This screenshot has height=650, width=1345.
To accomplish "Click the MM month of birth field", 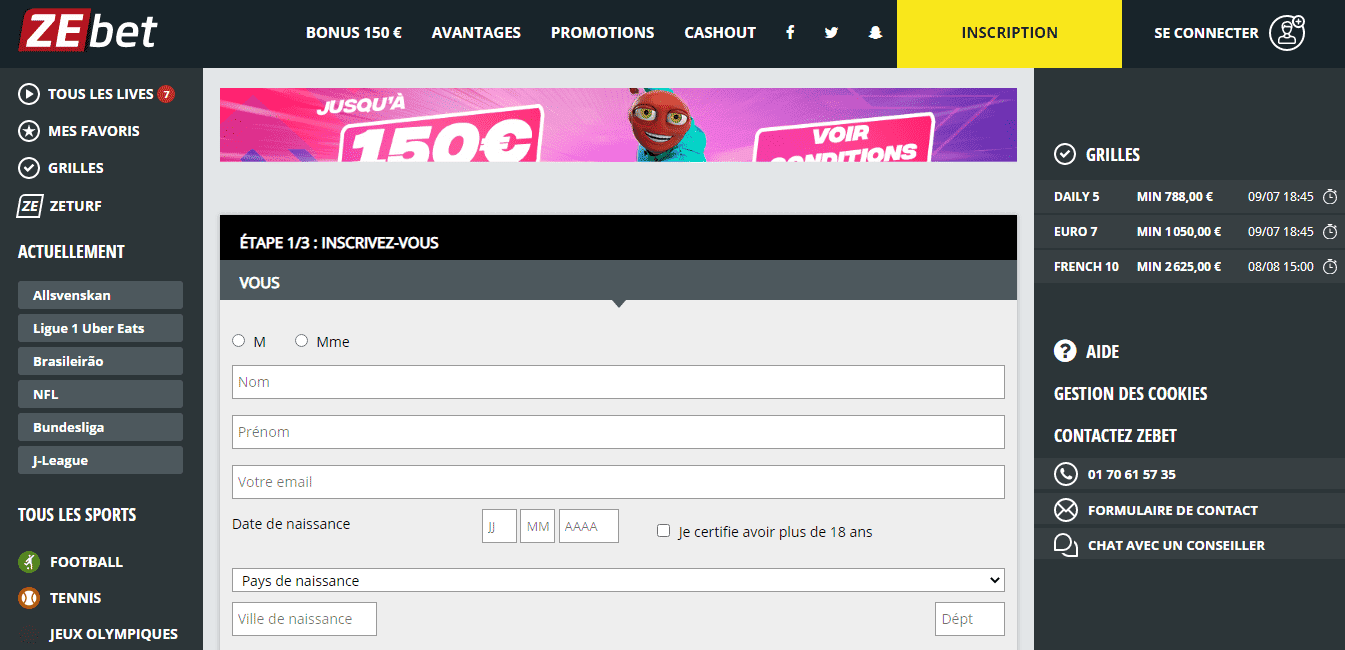I will [538, 526].
